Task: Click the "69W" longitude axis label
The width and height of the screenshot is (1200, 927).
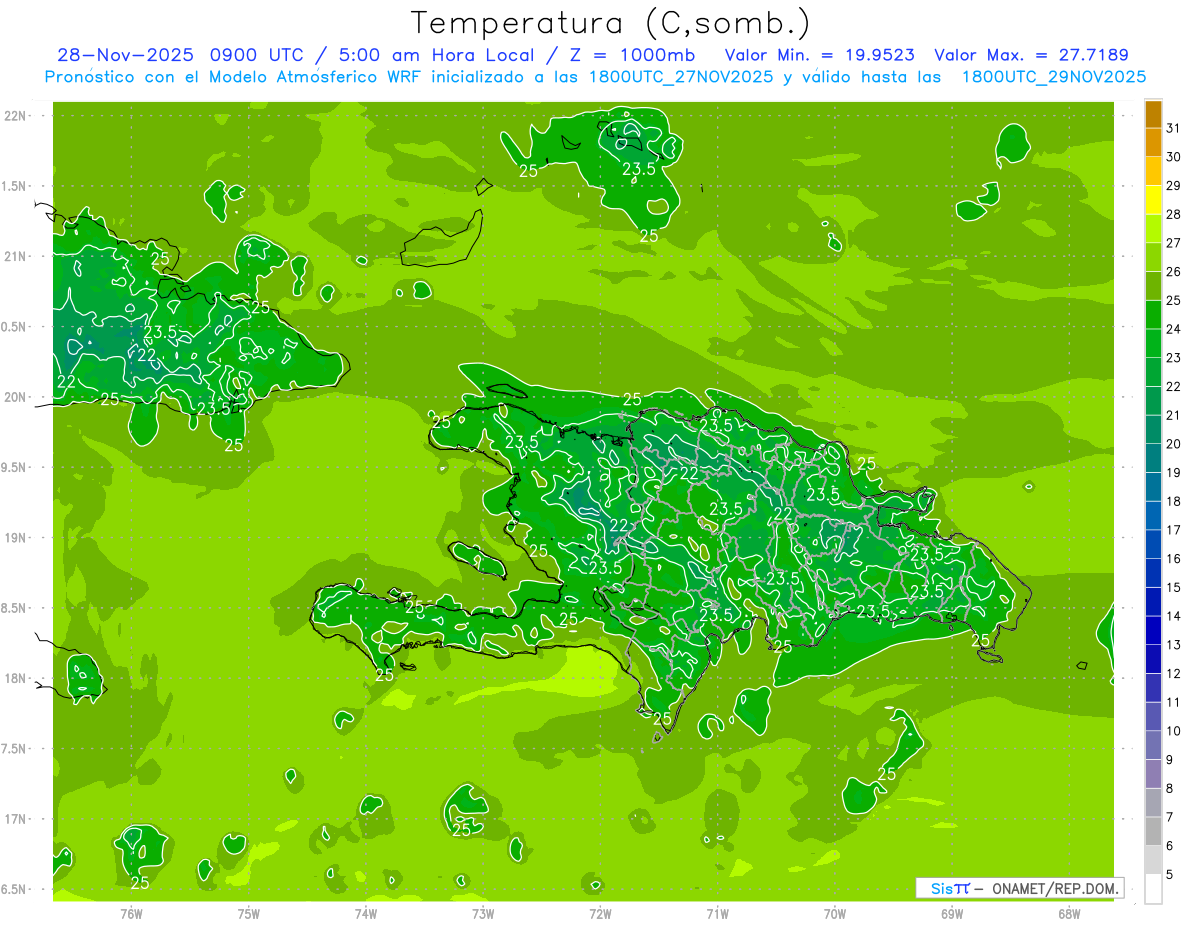Action: click(x=952, y=913)
